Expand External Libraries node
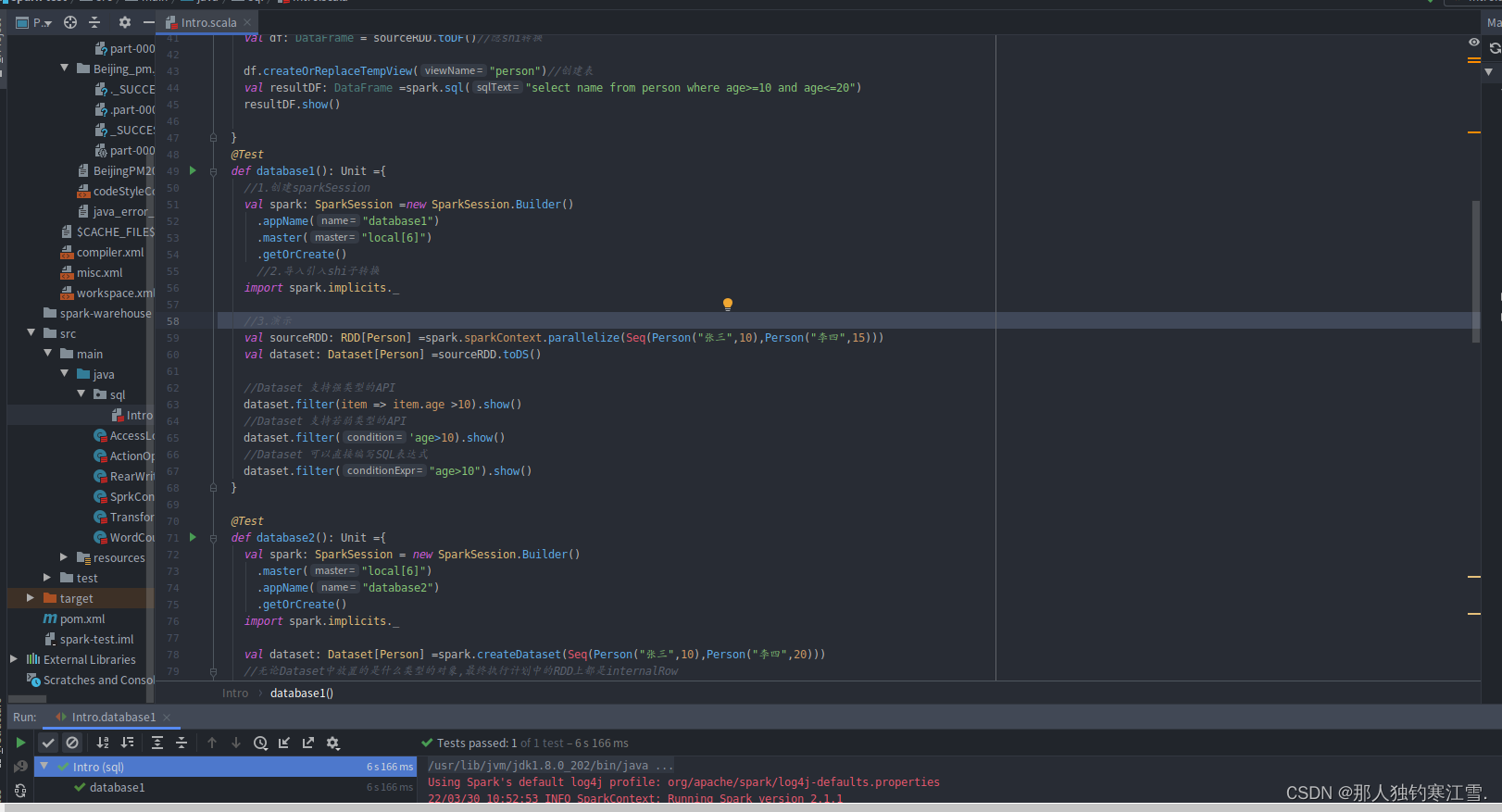This screenshot has height=812, width=1502. click(14, 658)
